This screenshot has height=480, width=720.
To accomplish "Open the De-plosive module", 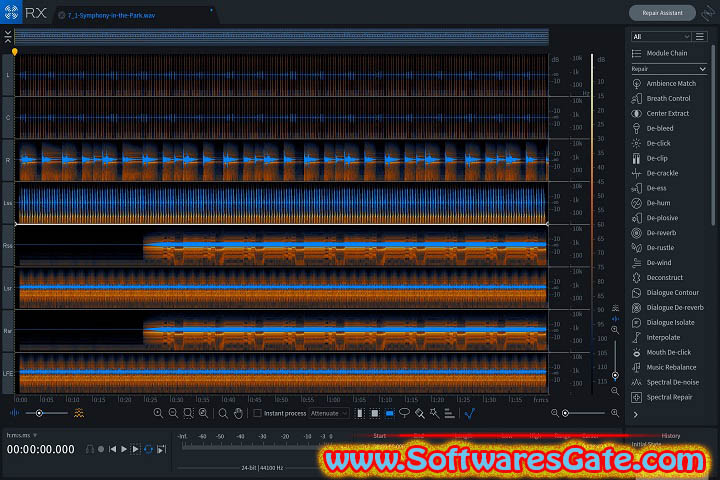I will click(x=655, y=218).
